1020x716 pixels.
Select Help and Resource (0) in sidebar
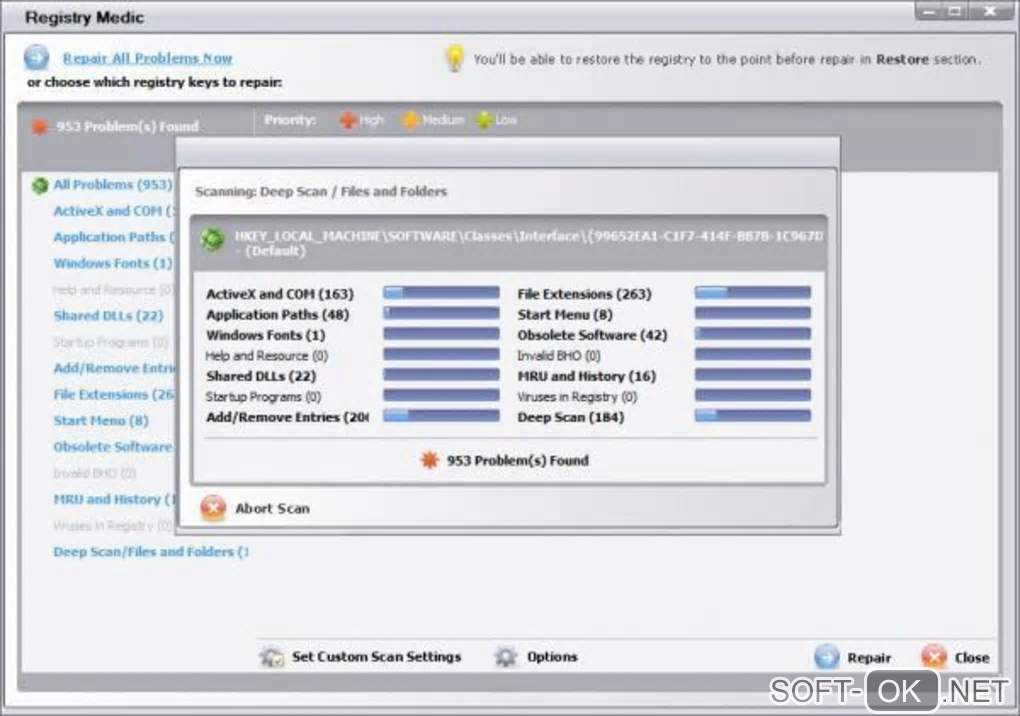click(113, 290)
